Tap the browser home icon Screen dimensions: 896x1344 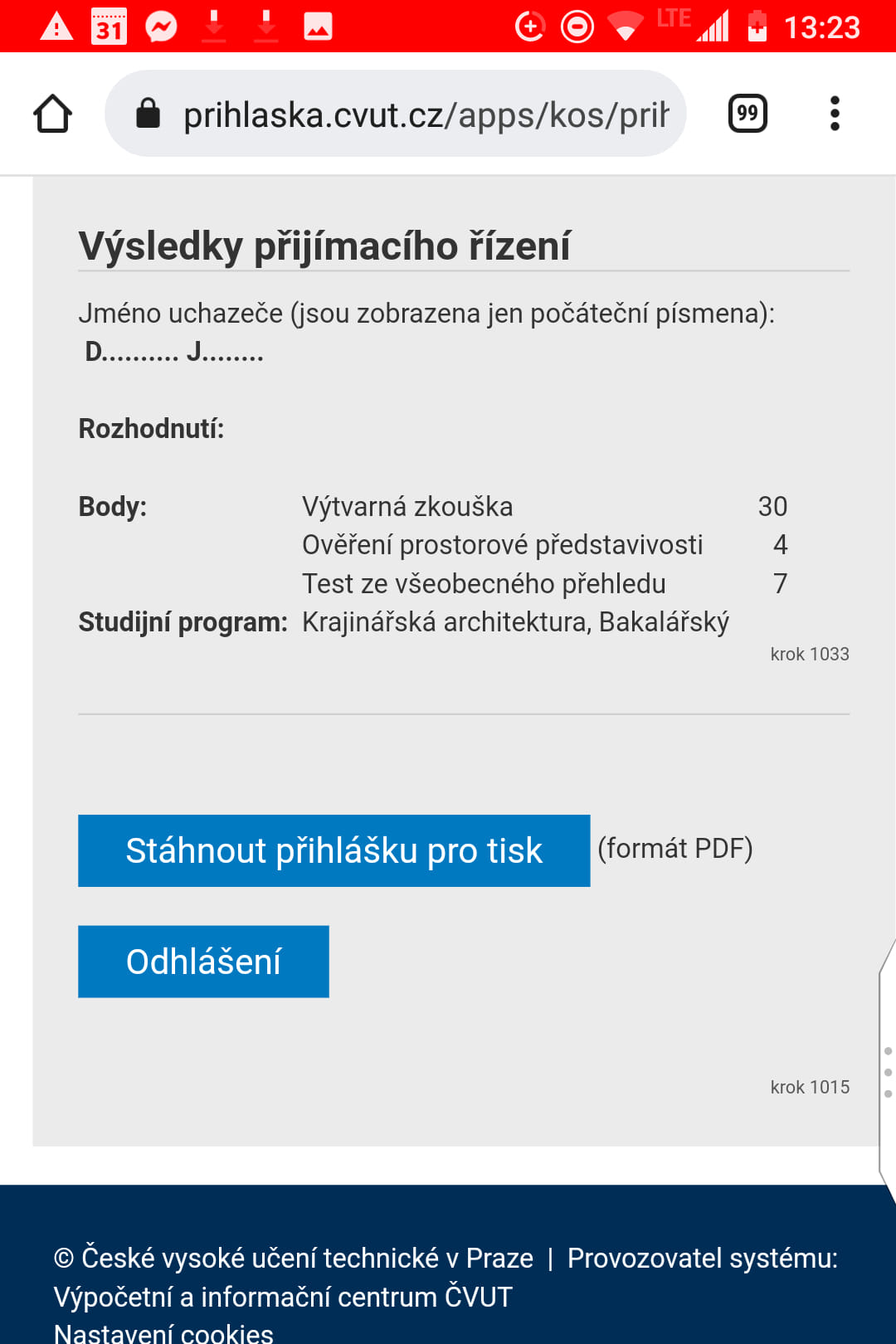[x=52, y=114]
